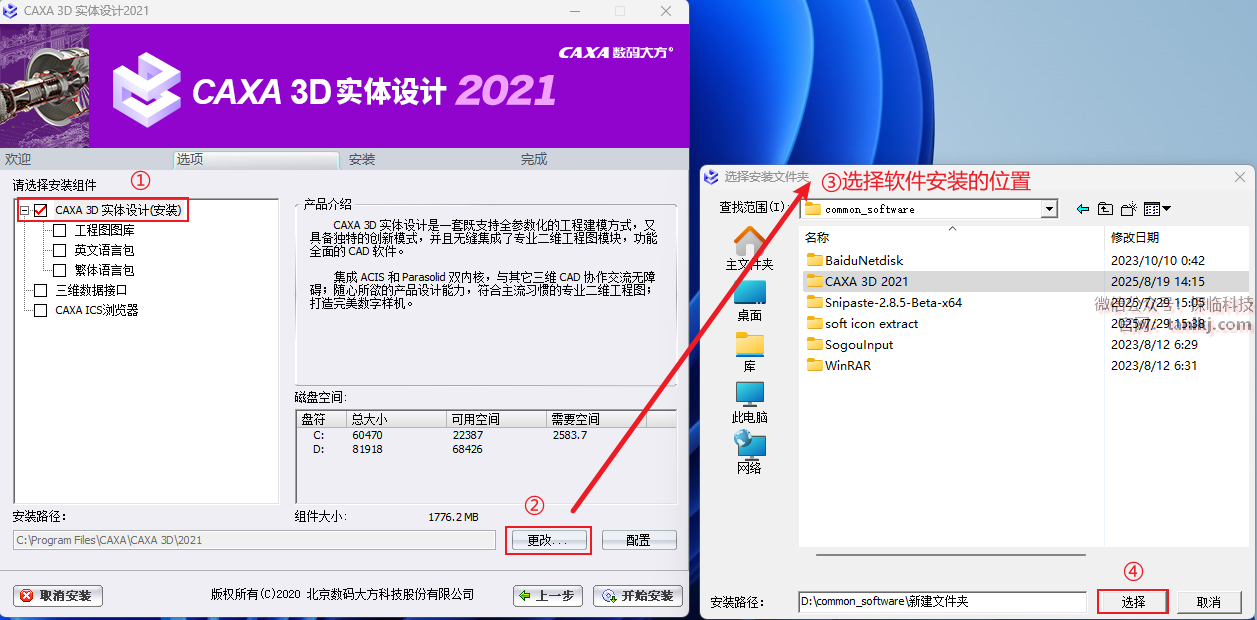The width and height of the screenshot is (1257, 620).
Task: Go up one folder level
Action: 1105,209
